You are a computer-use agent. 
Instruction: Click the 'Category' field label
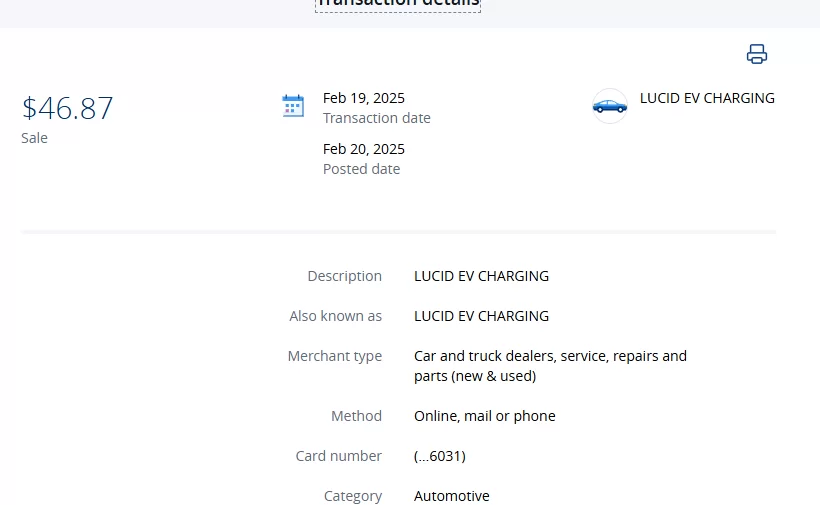[x=353, y=496]
